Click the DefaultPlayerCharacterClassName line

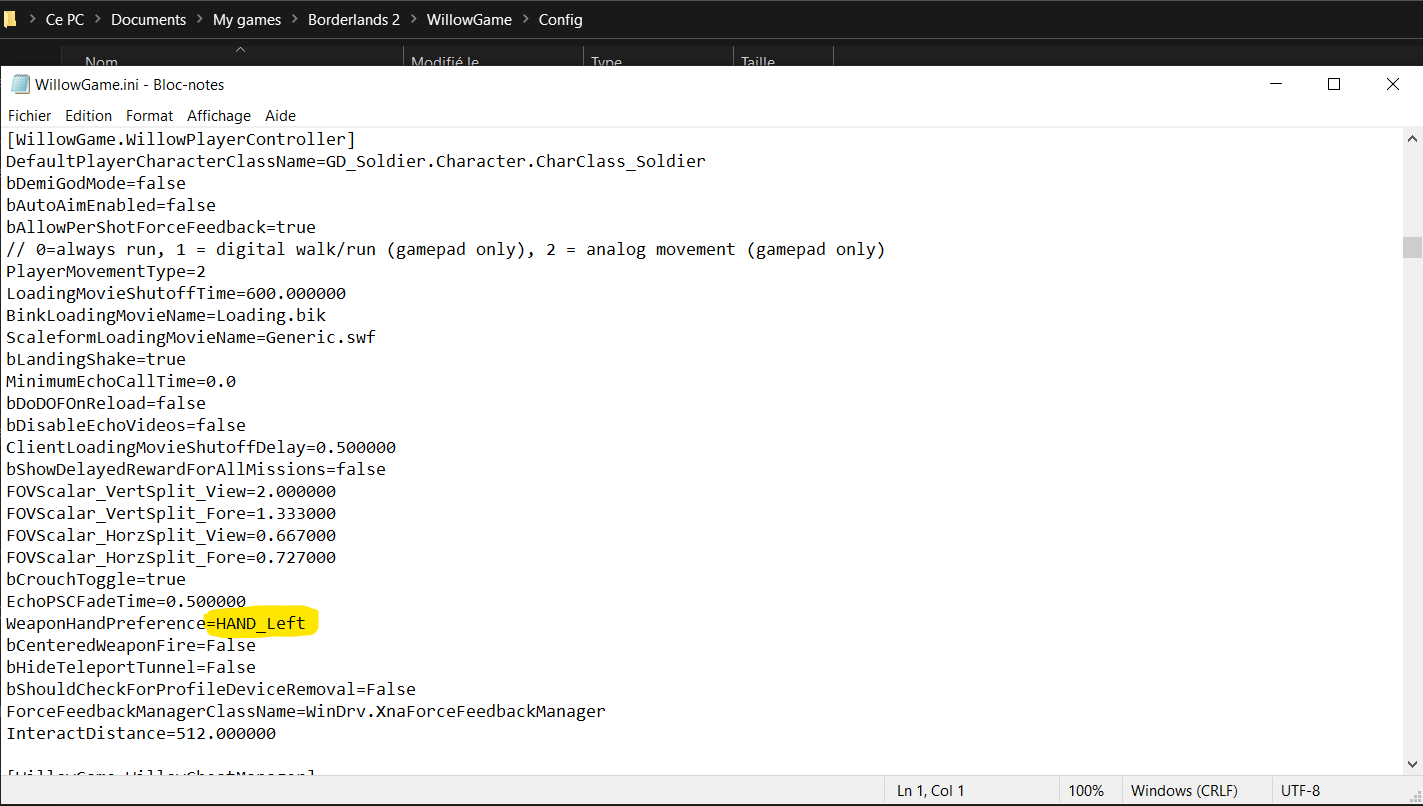(x=356, y=161)
